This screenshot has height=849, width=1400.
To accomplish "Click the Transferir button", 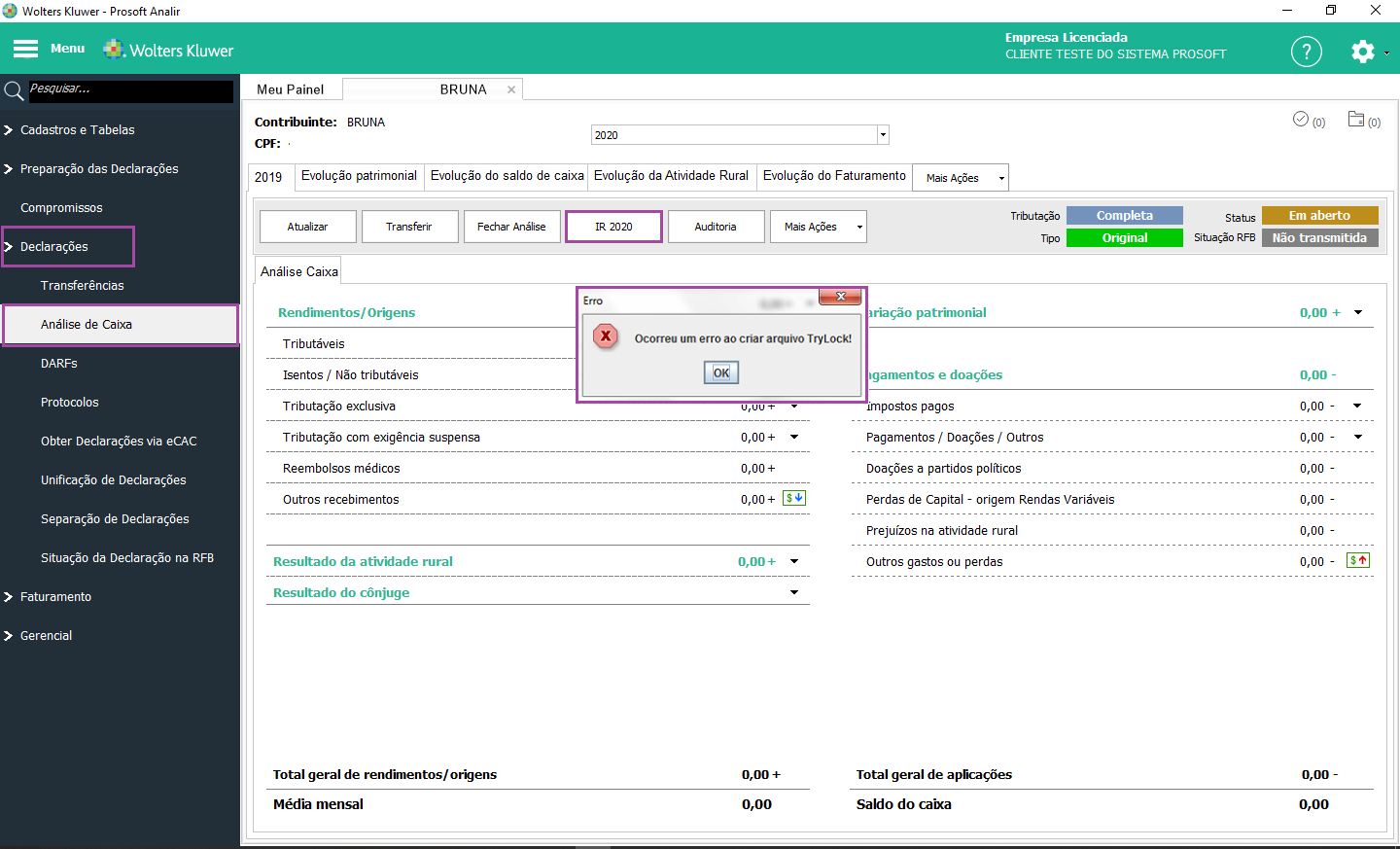I will pyautogui.click(x=409, y=227).
